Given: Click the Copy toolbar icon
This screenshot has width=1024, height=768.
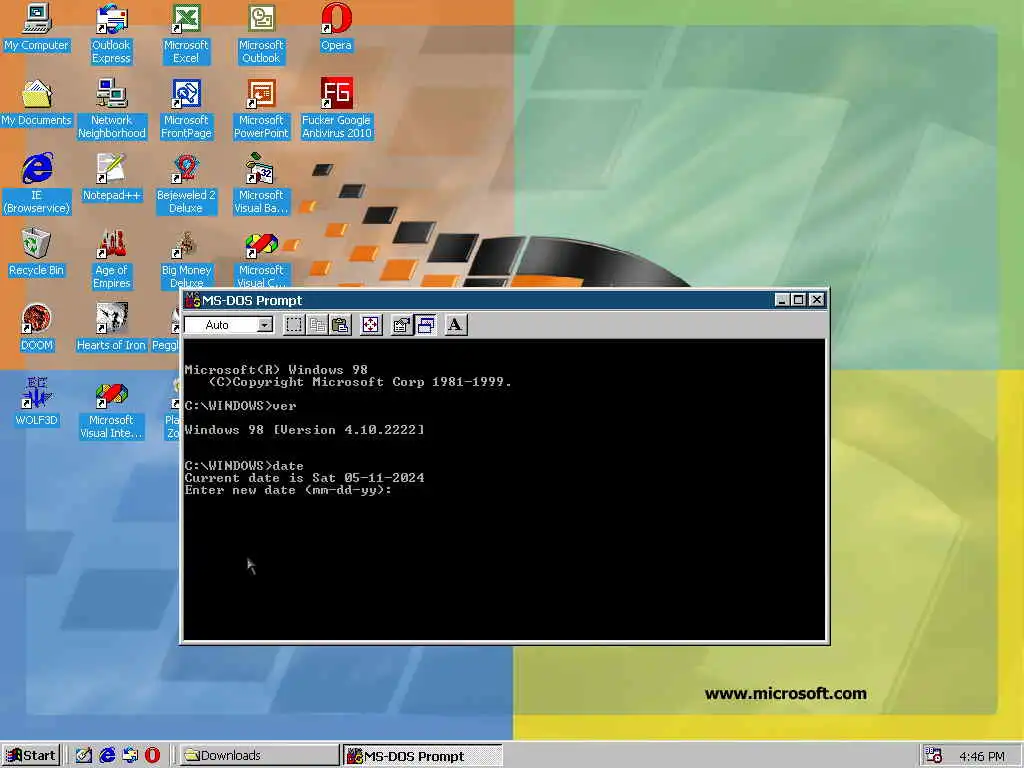Looking at the screenshot, I should pos(317,325).
